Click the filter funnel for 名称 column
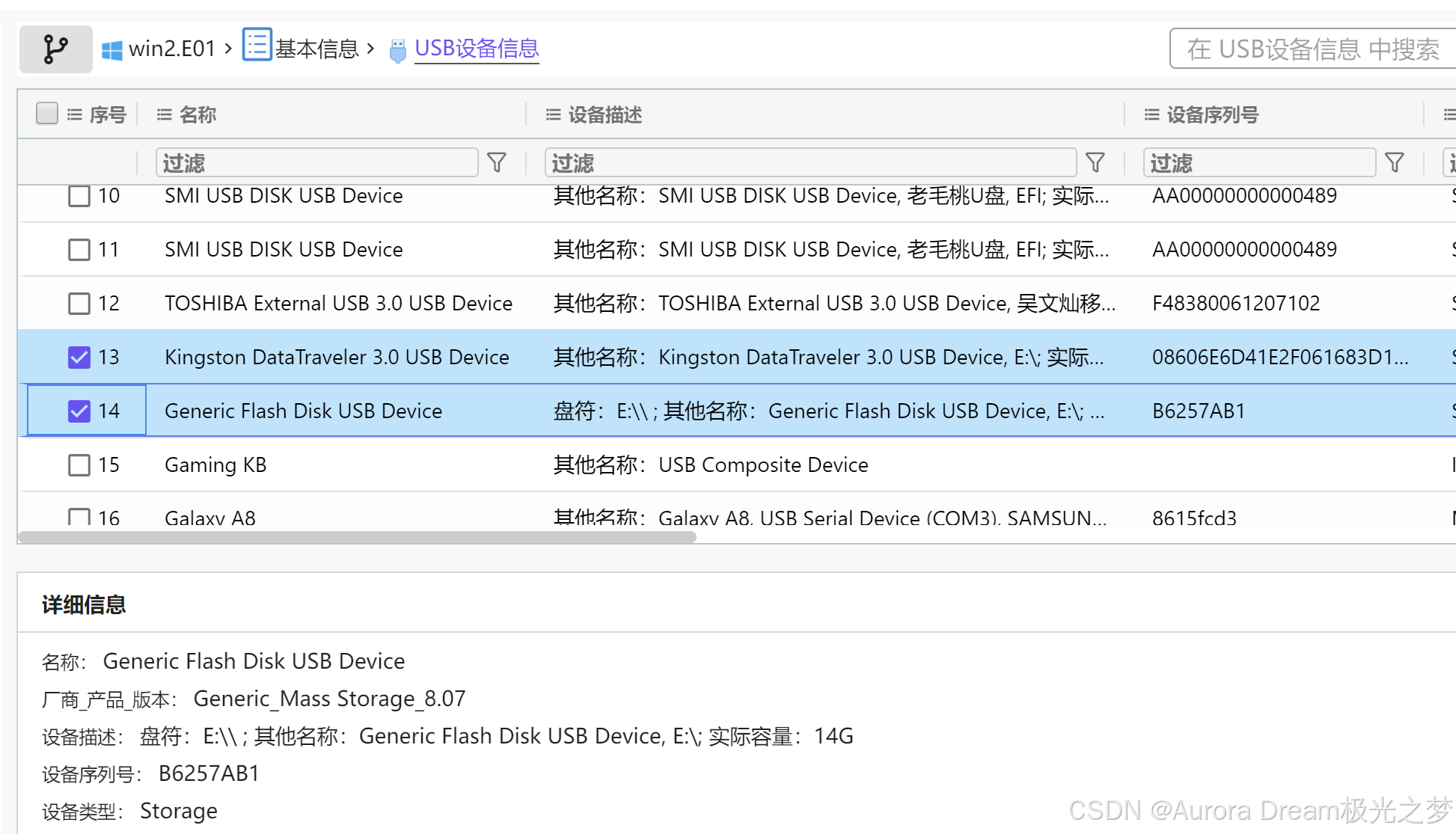 (497, 162)
